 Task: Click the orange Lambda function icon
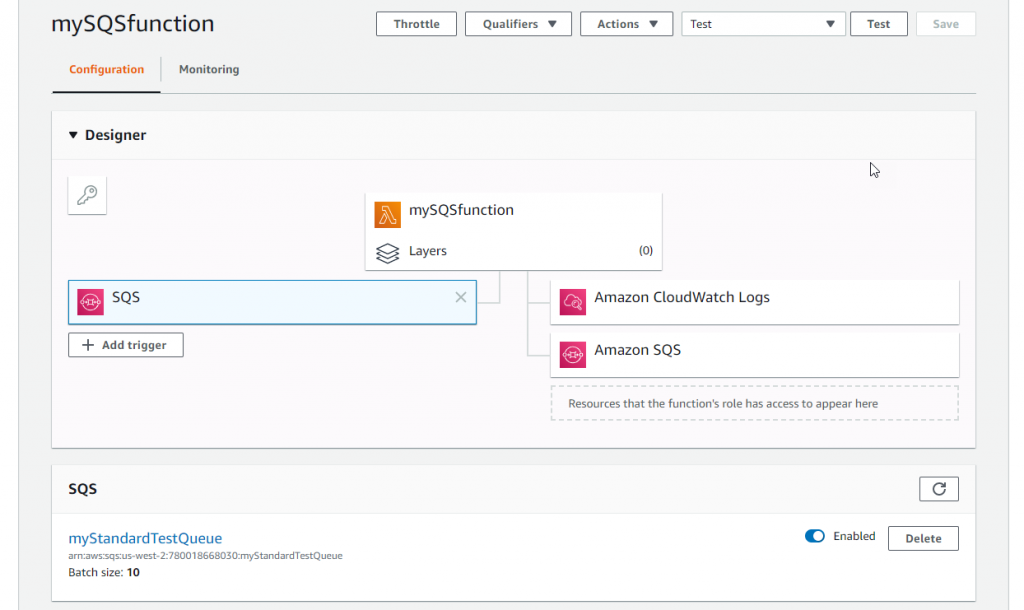[387, 215]
